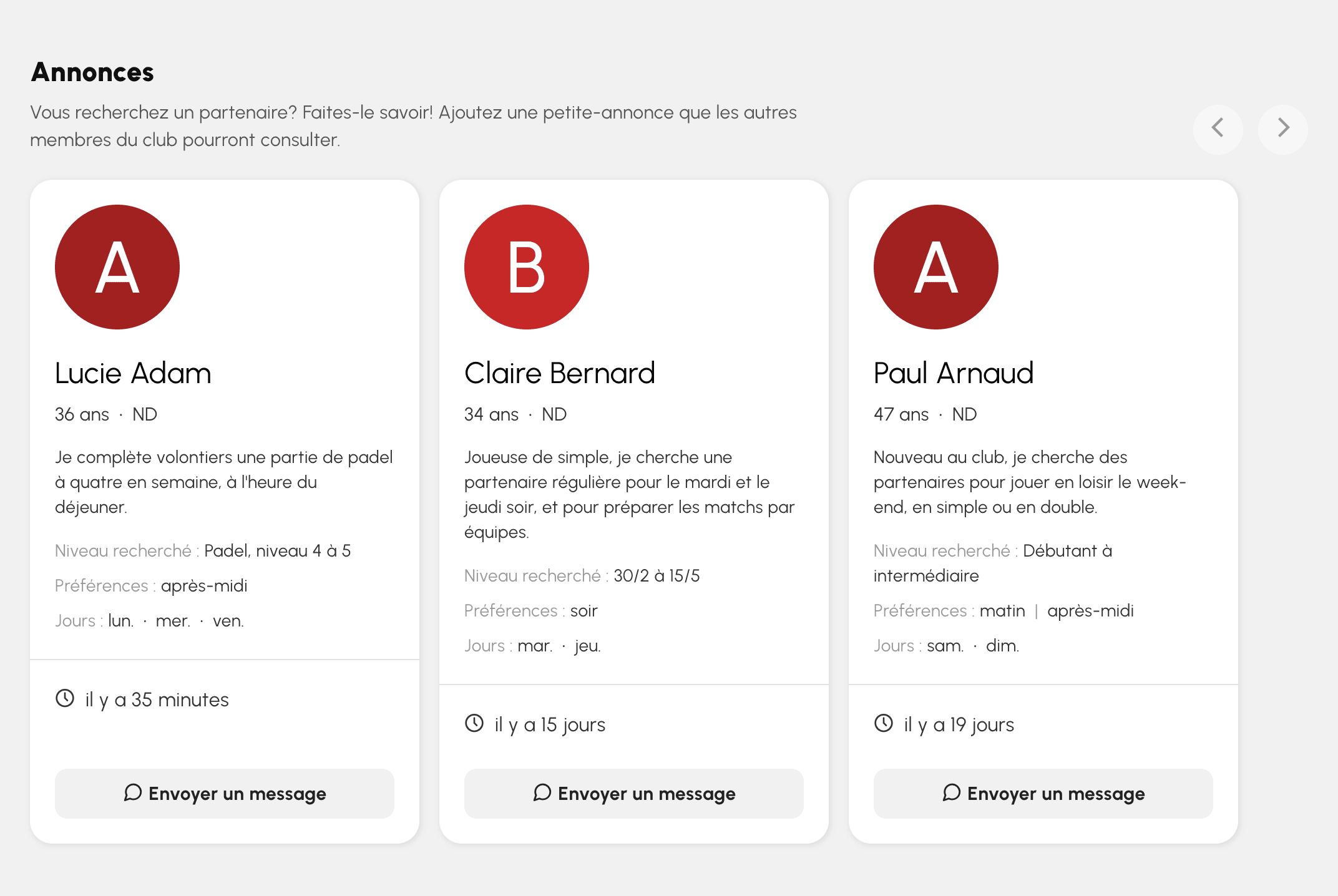Image resolution: width=1338 pixels, height=896 pixels.
Task: Click the clock icon beside 19 jours
Action: point(884,723)
